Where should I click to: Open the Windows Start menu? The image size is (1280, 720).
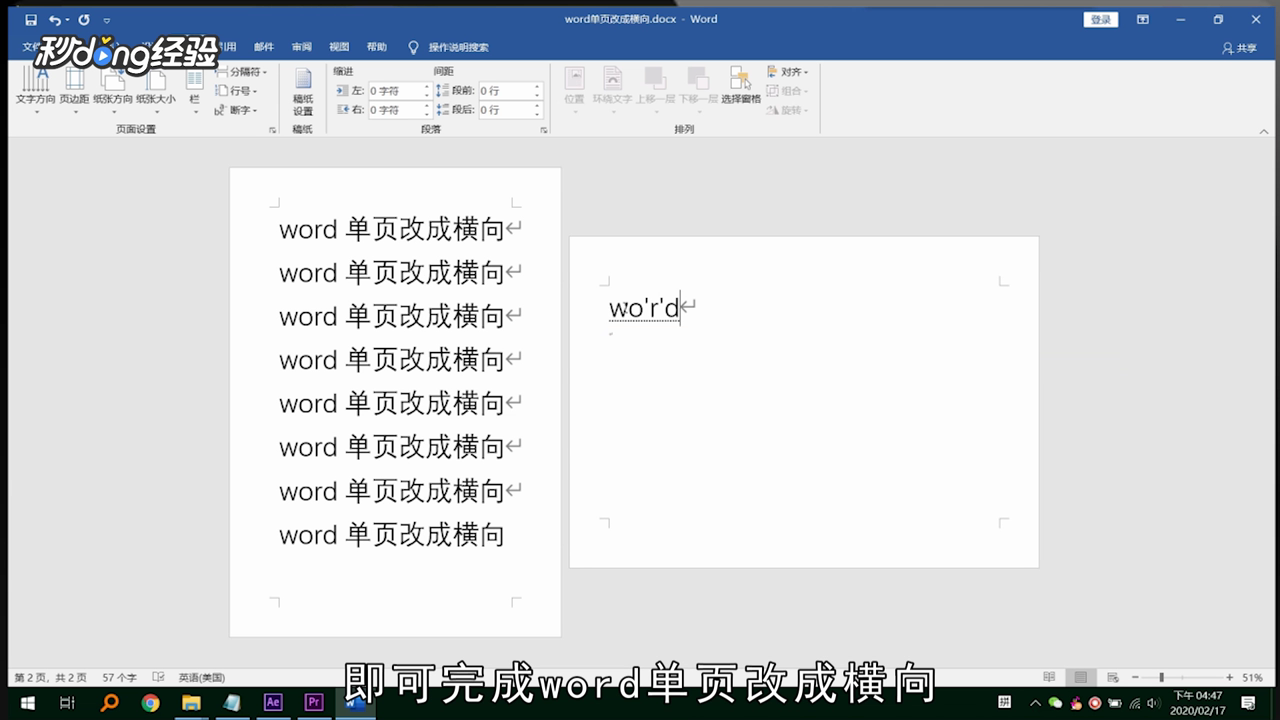coord(26,703)
